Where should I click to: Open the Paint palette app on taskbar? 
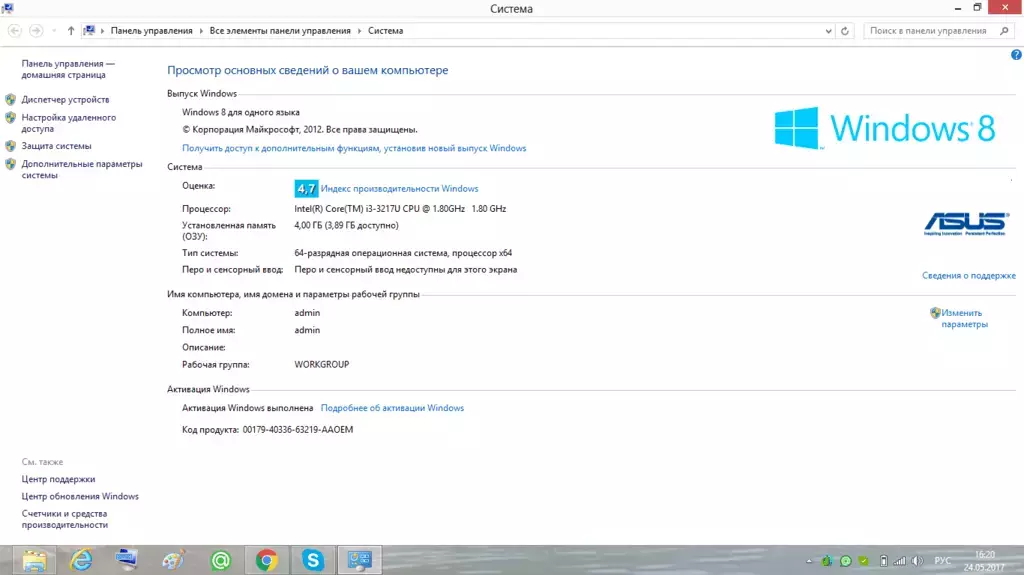173,561
